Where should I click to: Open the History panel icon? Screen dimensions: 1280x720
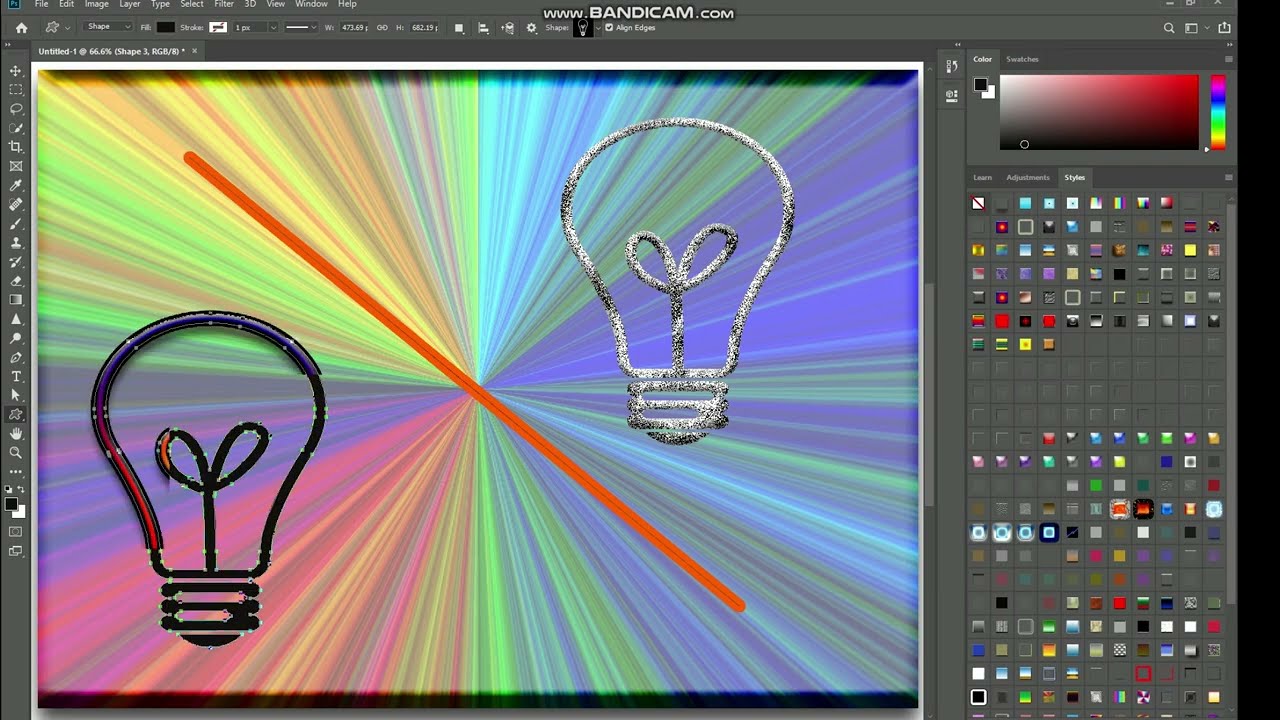(951, 67)
